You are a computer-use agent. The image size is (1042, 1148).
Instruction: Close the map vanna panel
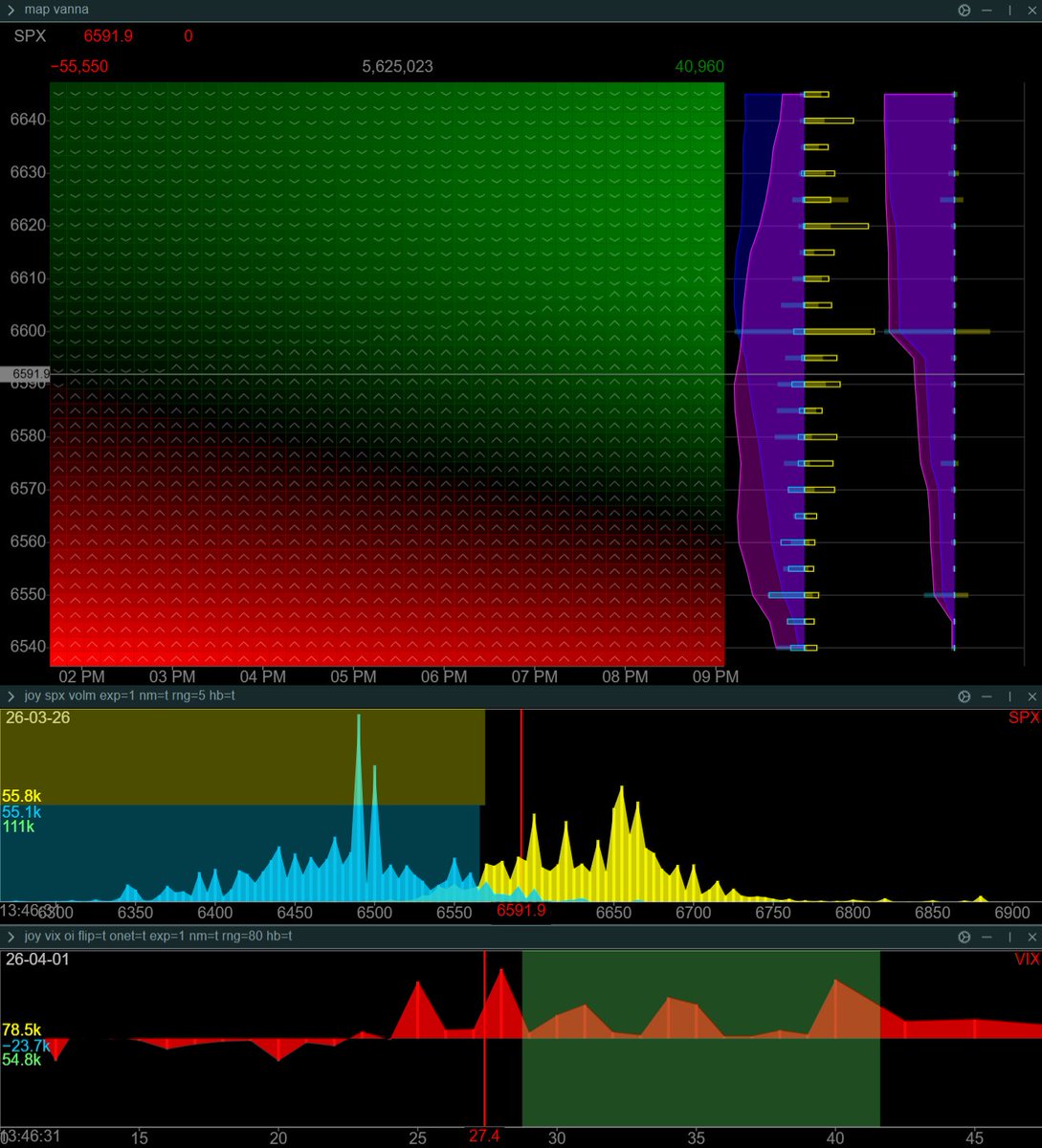point(1031,10)
